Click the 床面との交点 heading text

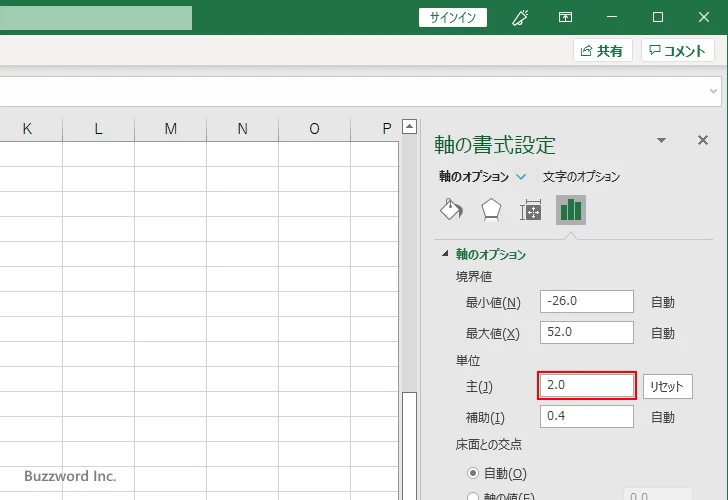point(488,444)
